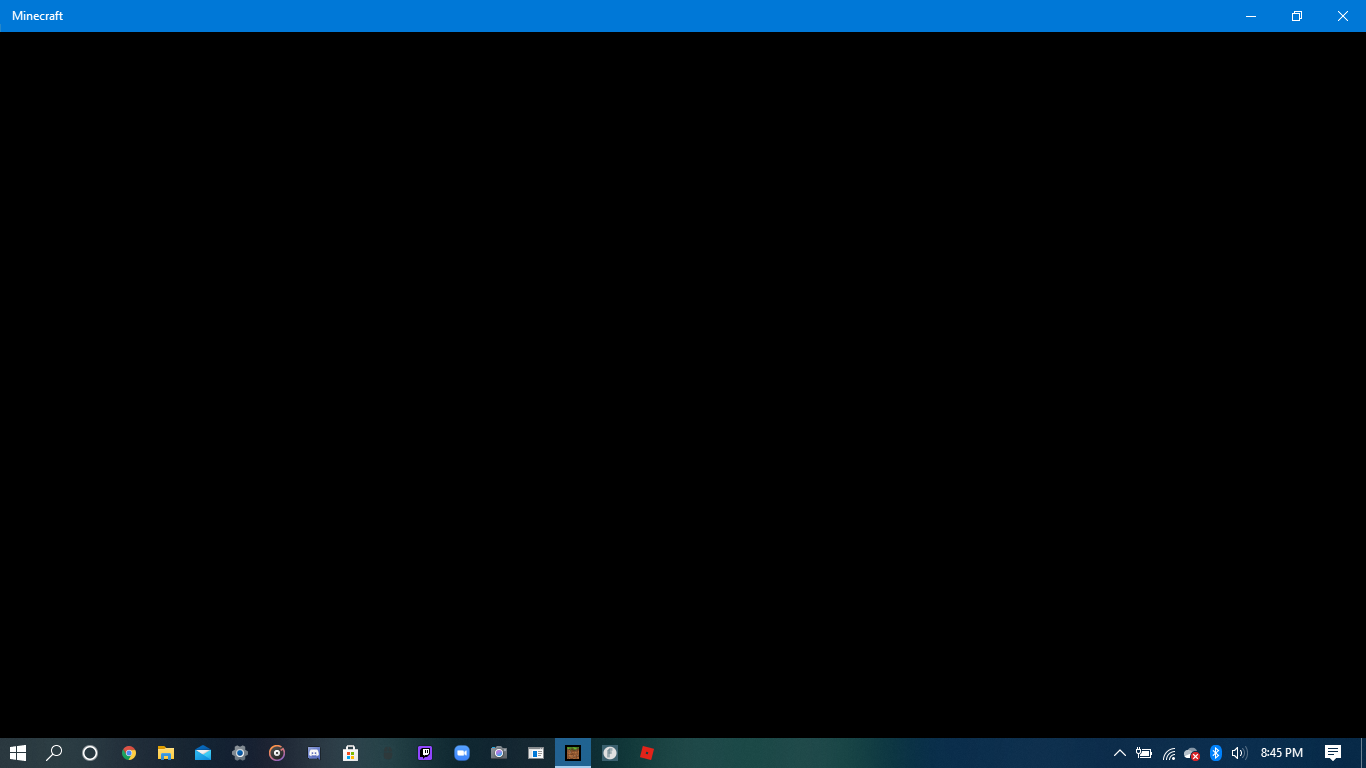Open the Microsoft Store shopping bag icon
This screenshot has width=1366, height=768.
[x=351, y=753]
